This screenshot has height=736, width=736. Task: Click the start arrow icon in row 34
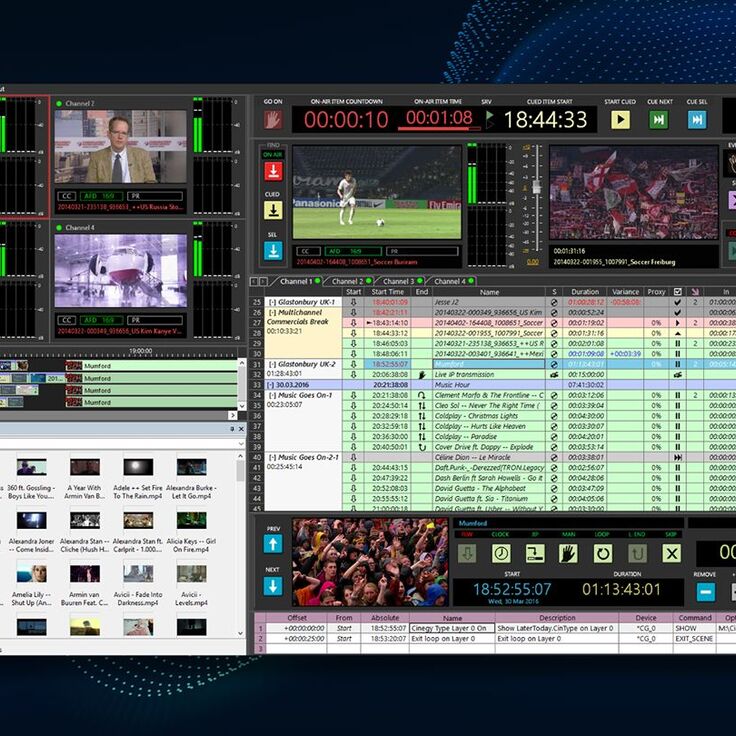[x=353, y=395]
